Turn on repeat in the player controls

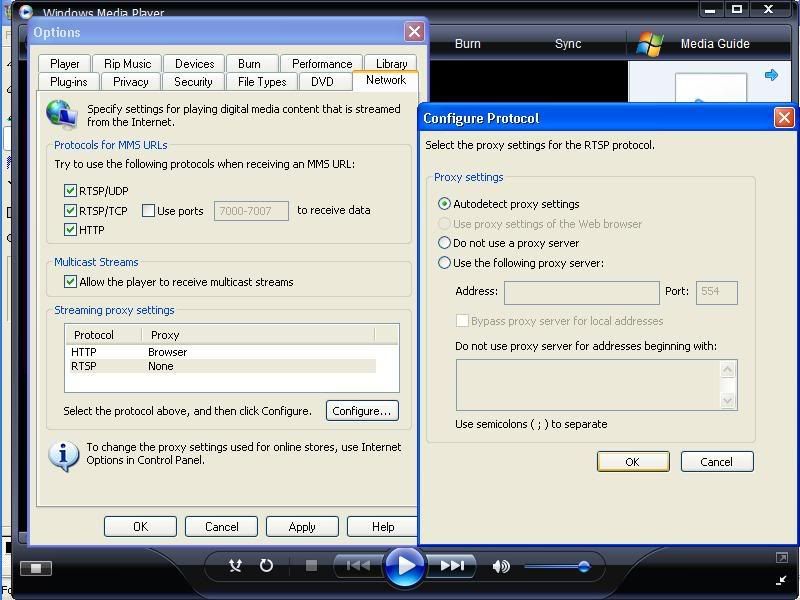click(266, 565)
